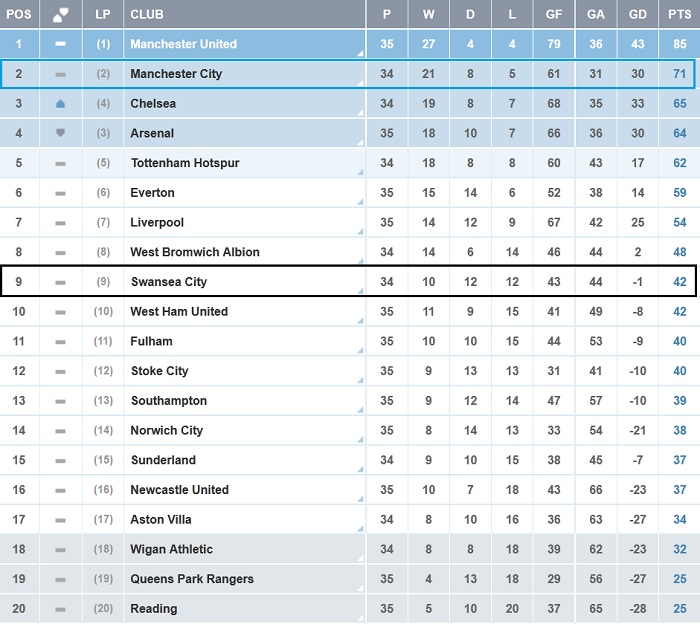Expand Manchester United row corner triangle
Image resolution: width=700 pixels, height=624 pixels.
point(359,53)
